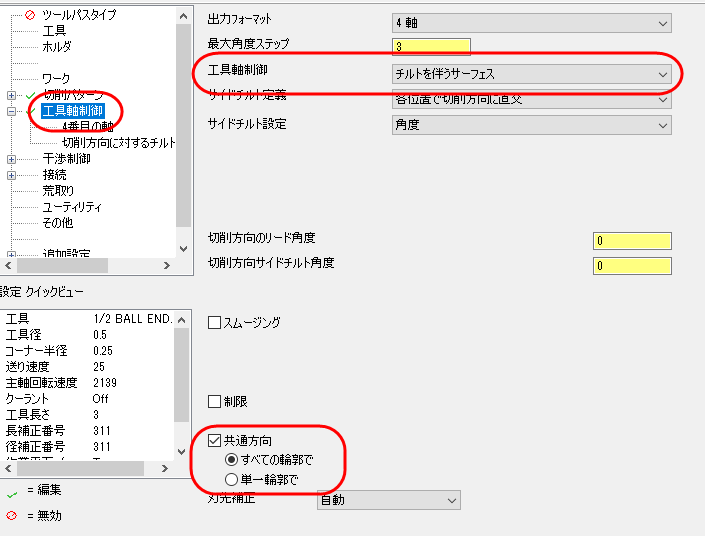The height and width of the screenshot is (536, 705).
Task: Select 単一輪郭で radio button
Action: click(231, 479)
